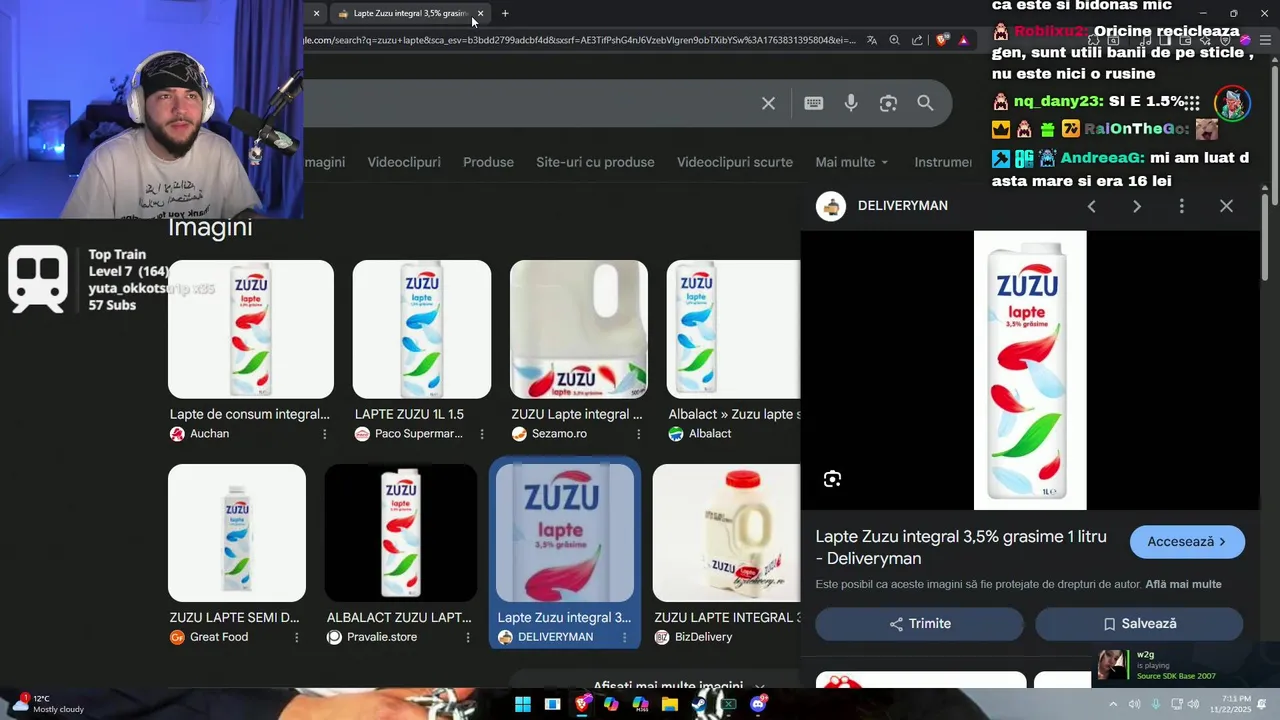Open Brave Rewards triangle icon
This screenshot has height=720, width=1280.
[x=963, y=40]
